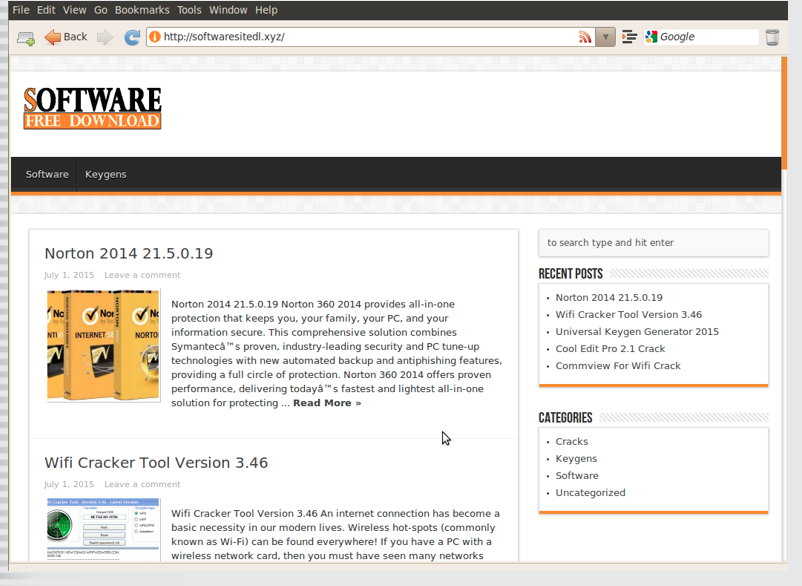This screenshot has height=586, width=802.
Task: Click the site search input field
Action: pyautogui.click(x=653, y=243)
